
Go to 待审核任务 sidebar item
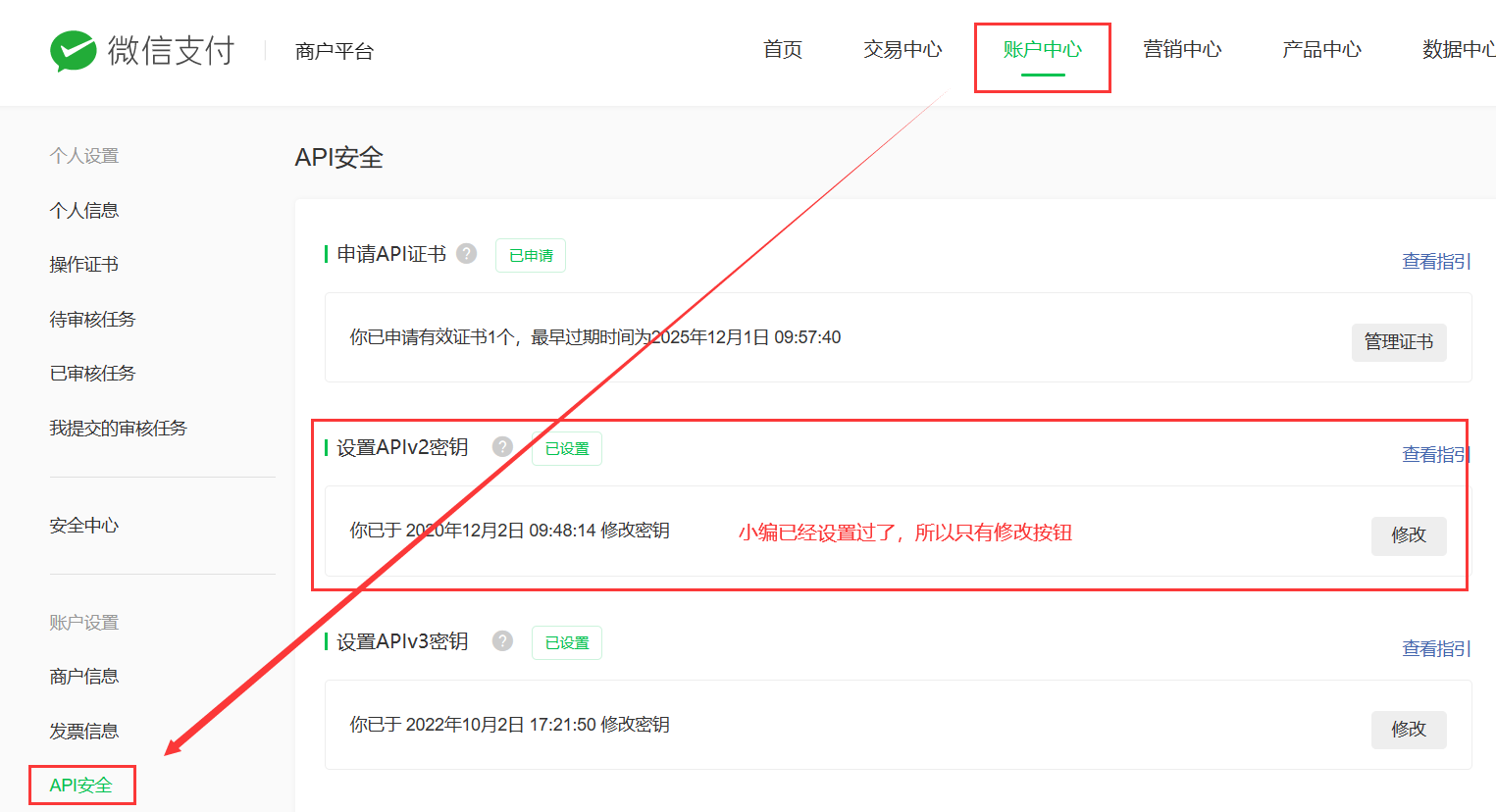[92, 320]
